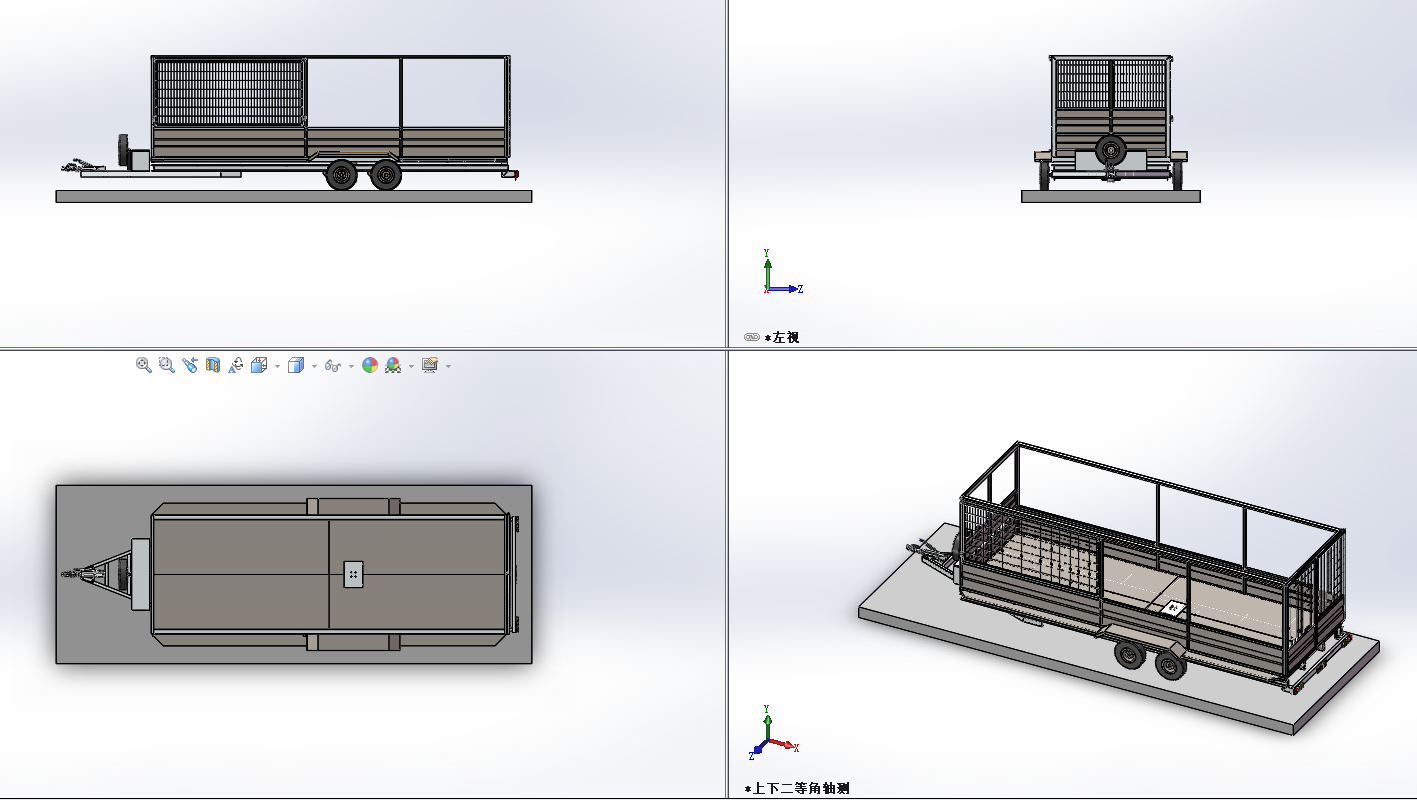1417x800 pixels.
Task: Click the Edit Appearance color ball
Action: tap(370, 366)
